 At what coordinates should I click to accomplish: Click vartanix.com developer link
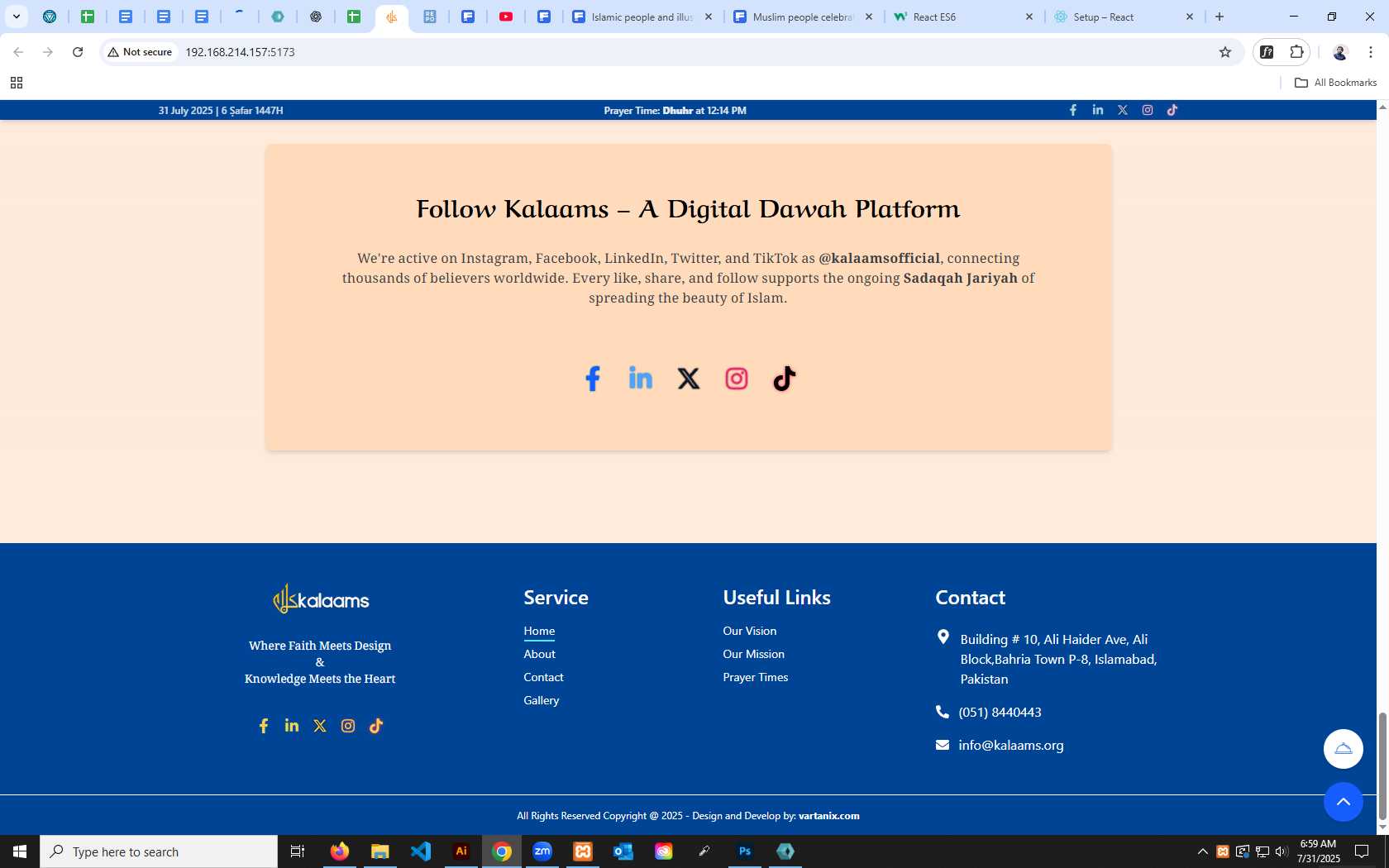click(829, 816)
